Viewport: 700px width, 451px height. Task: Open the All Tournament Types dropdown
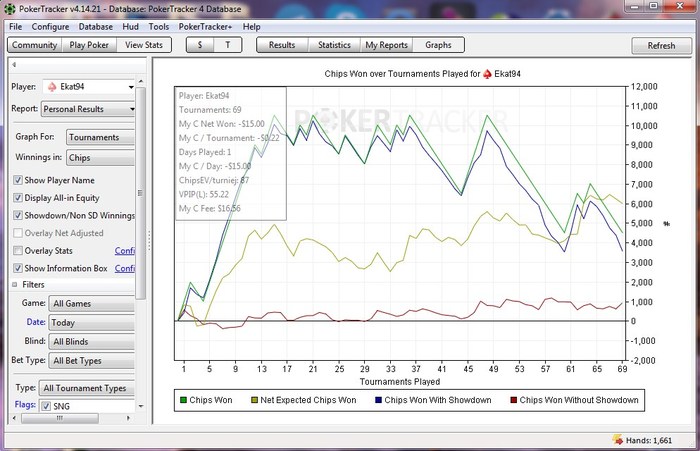(x=87, y=388)
